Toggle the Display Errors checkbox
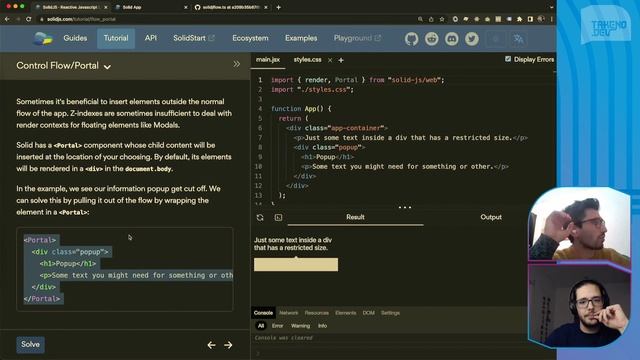640x360 pixels. click(x=508, y=59)
